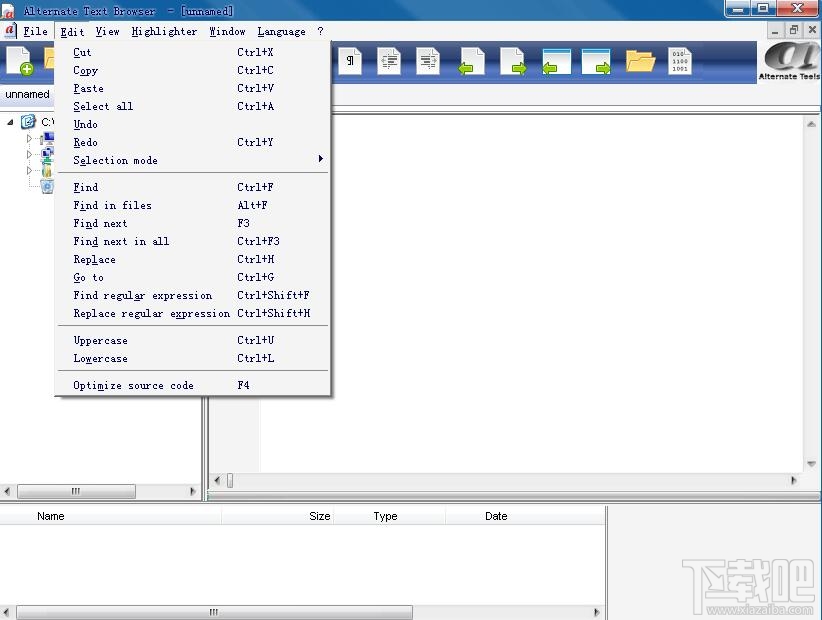Click file list horizontal scrollbar right arrow

[x=597, y=612]
